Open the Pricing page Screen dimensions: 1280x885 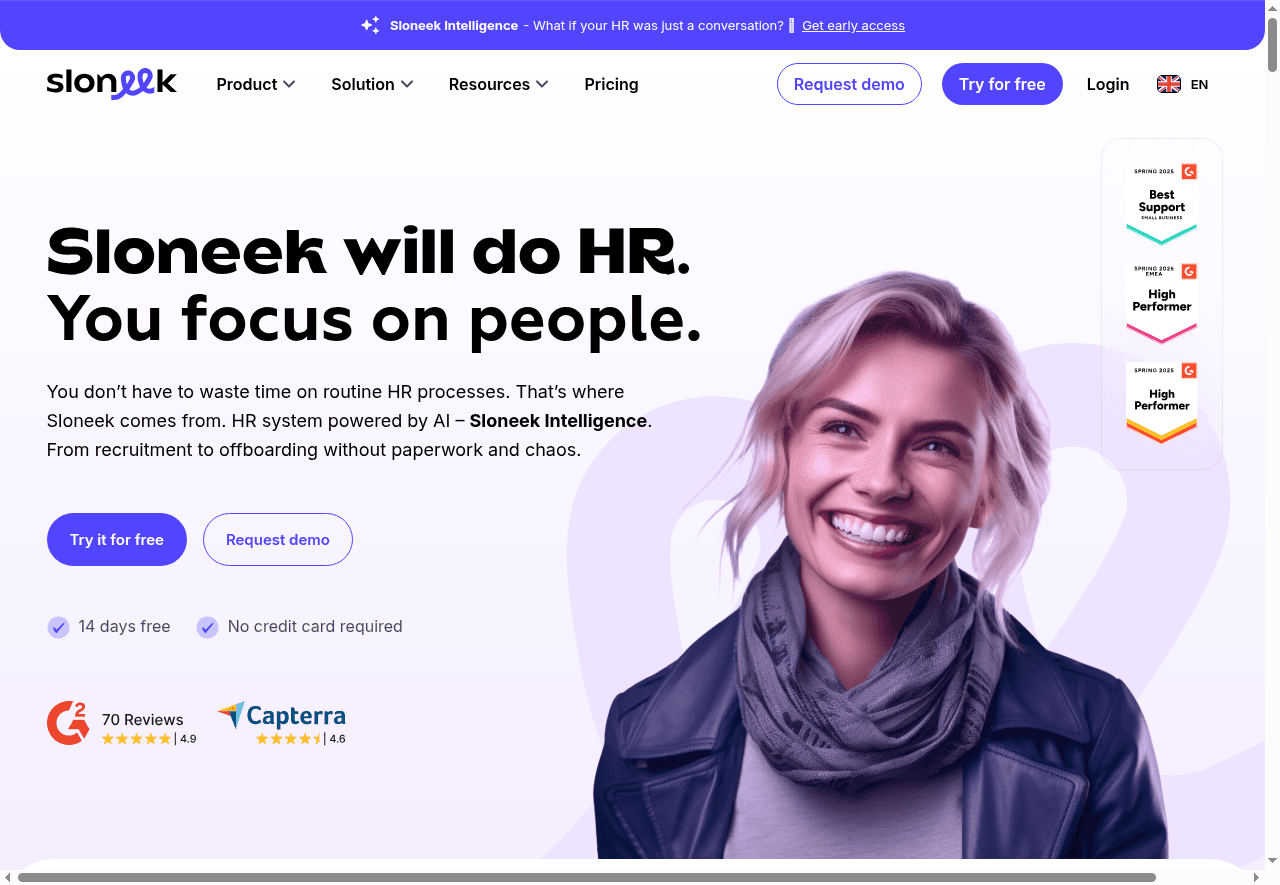(x=611, y=84)
